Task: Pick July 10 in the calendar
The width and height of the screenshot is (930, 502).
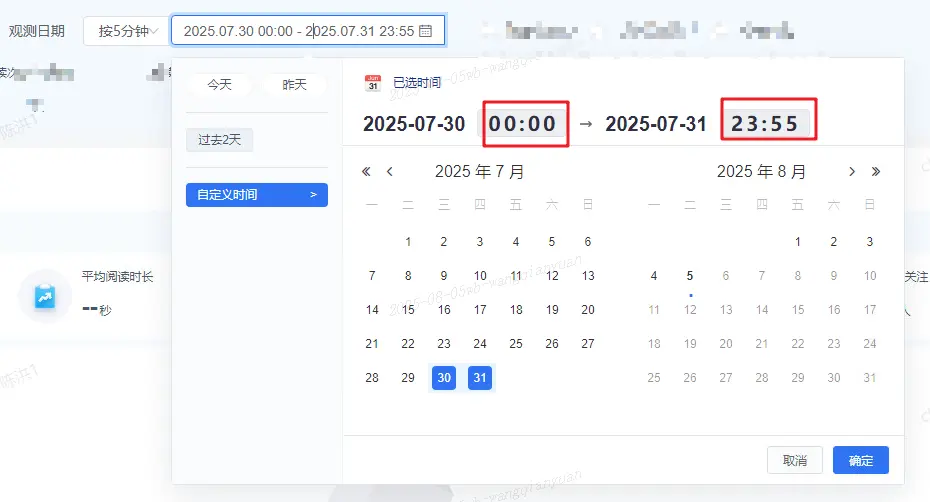Action: point(480,275)
